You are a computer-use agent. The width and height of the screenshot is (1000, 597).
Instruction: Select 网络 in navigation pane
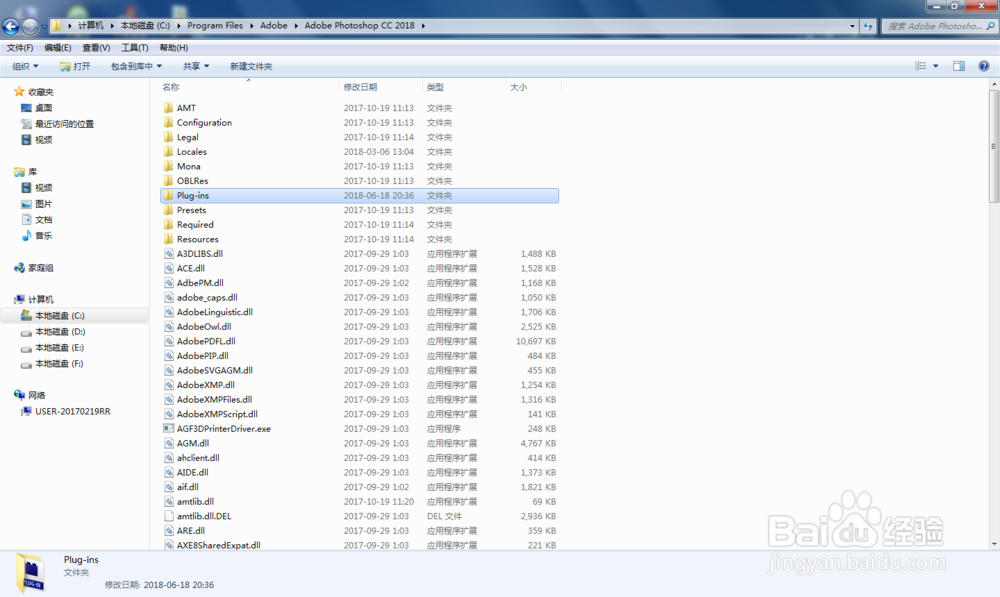click(x=36, y=395)
